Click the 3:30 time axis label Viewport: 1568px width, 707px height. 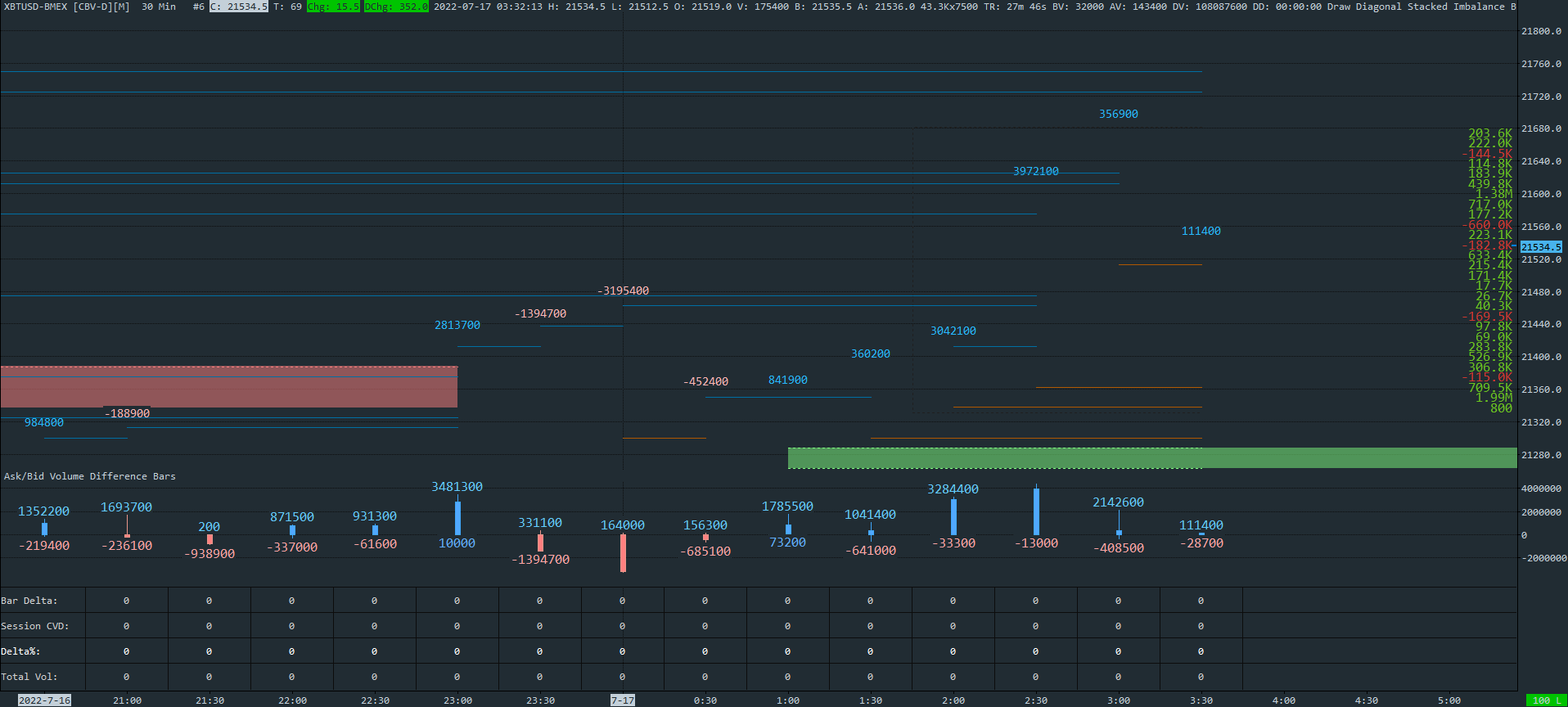pyautogui.click(x=1201, y=700)
